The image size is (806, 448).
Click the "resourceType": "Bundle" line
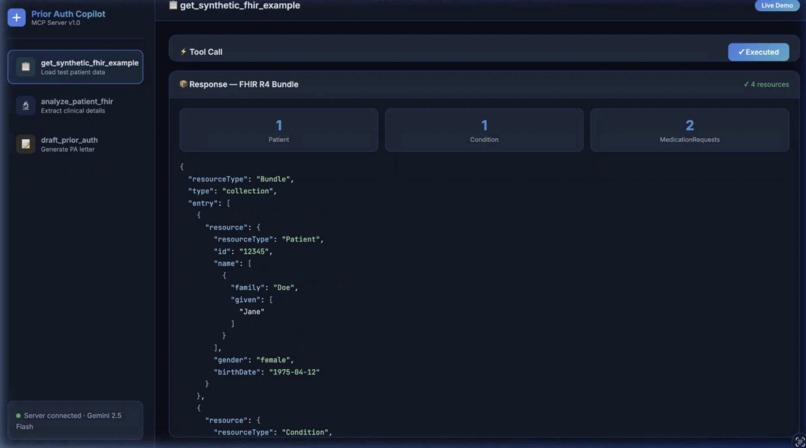tap(241, 179)
